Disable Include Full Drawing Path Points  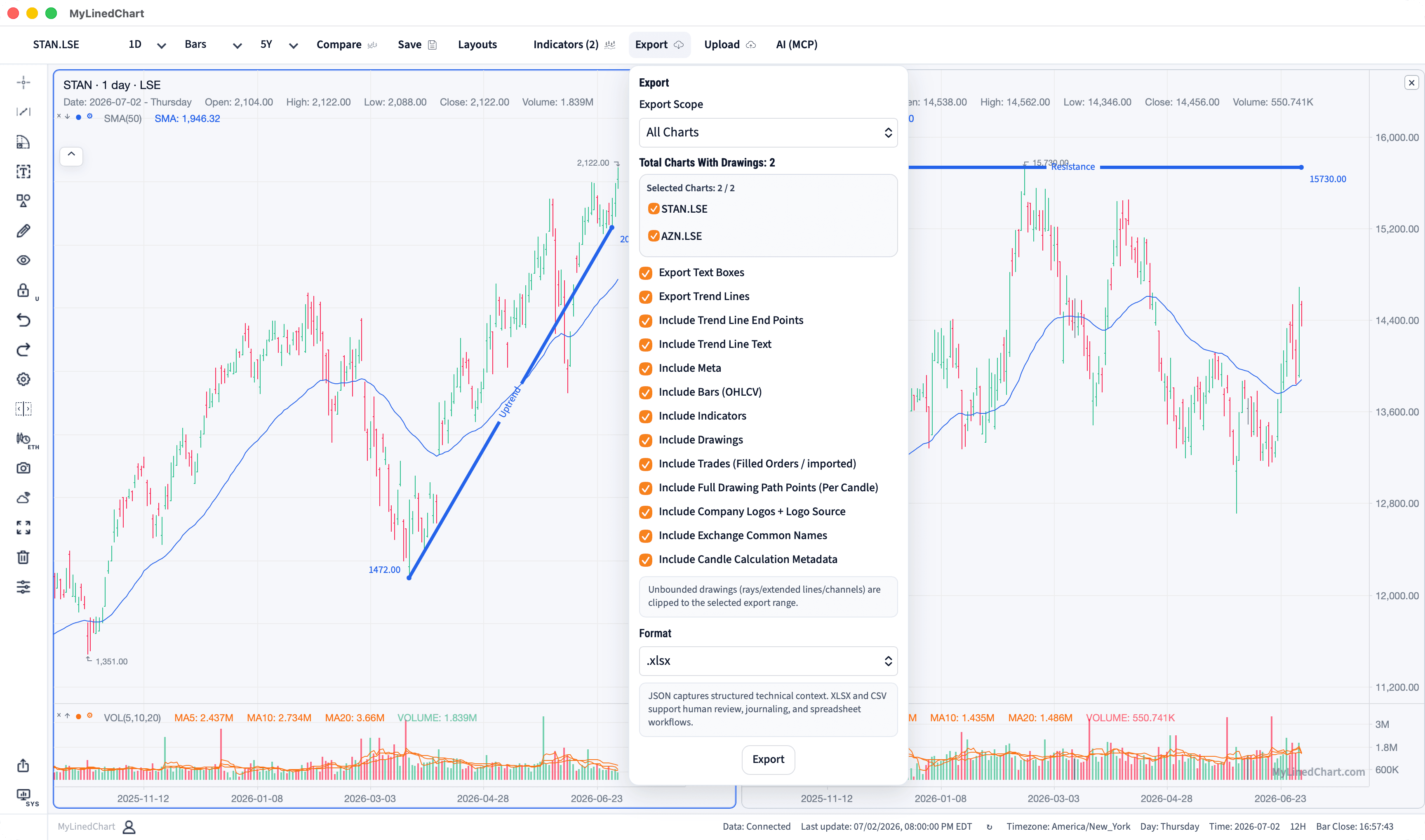pos(645,488)
